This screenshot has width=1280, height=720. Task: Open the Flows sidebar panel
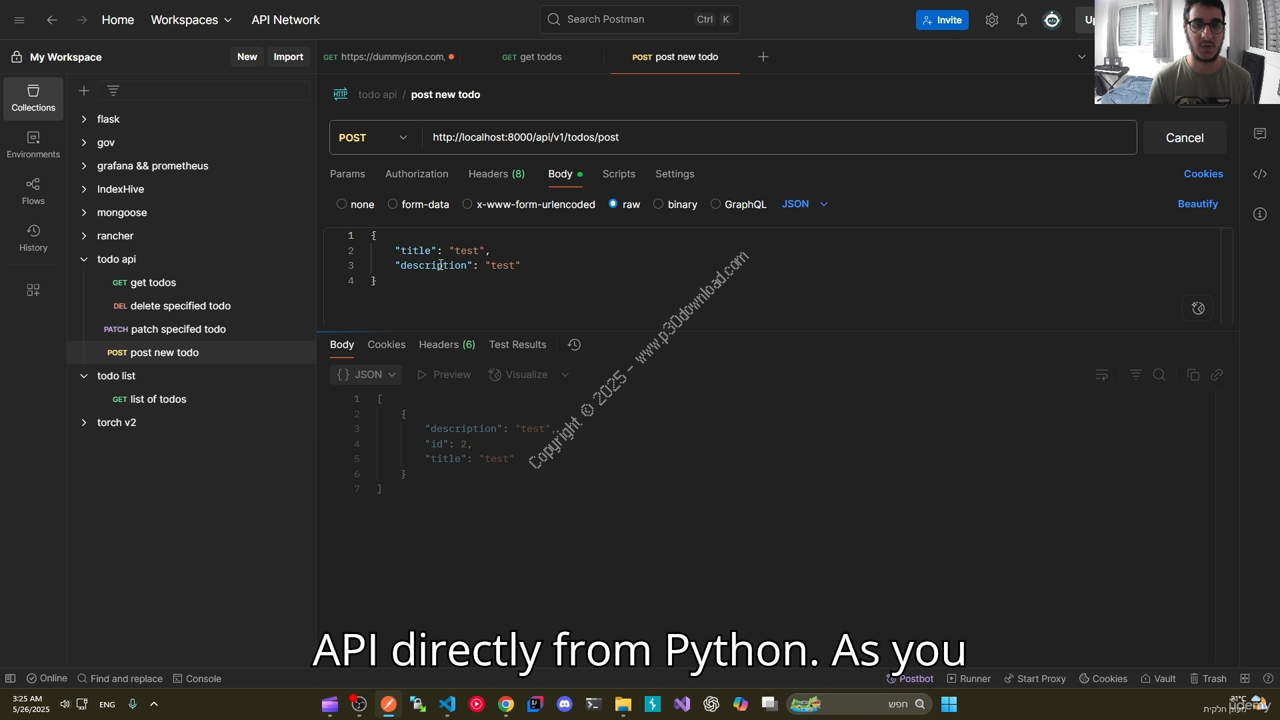33,191
